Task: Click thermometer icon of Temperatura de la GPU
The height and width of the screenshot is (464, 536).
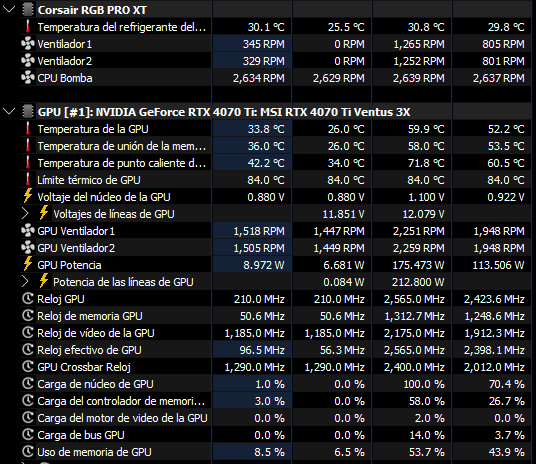Action: [x=28, y=129]
